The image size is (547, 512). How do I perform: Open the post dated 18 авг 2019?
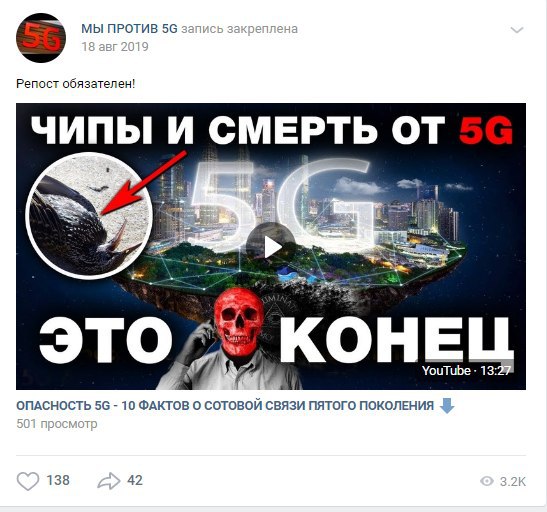115,46
